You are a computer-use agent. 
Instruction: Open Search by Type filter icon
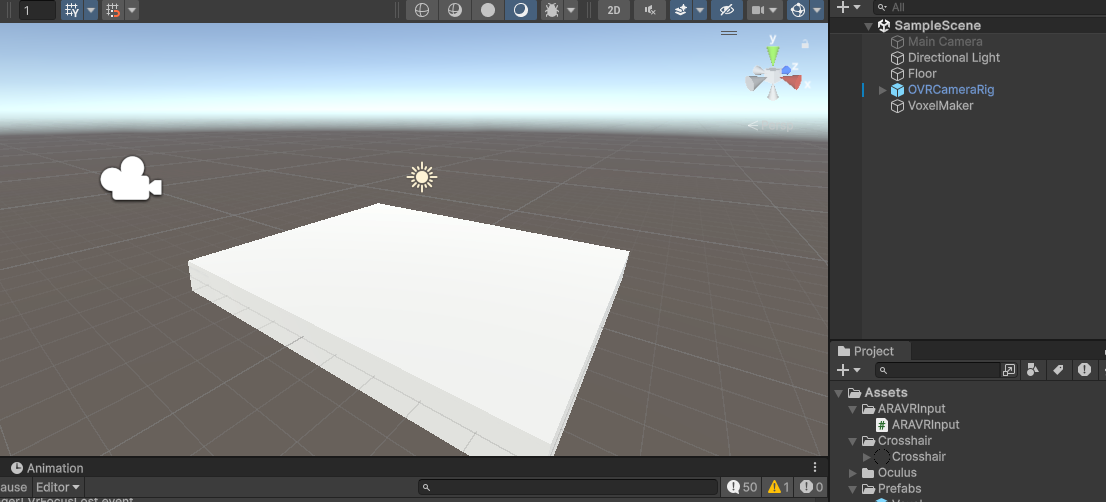pos(1033,370)
